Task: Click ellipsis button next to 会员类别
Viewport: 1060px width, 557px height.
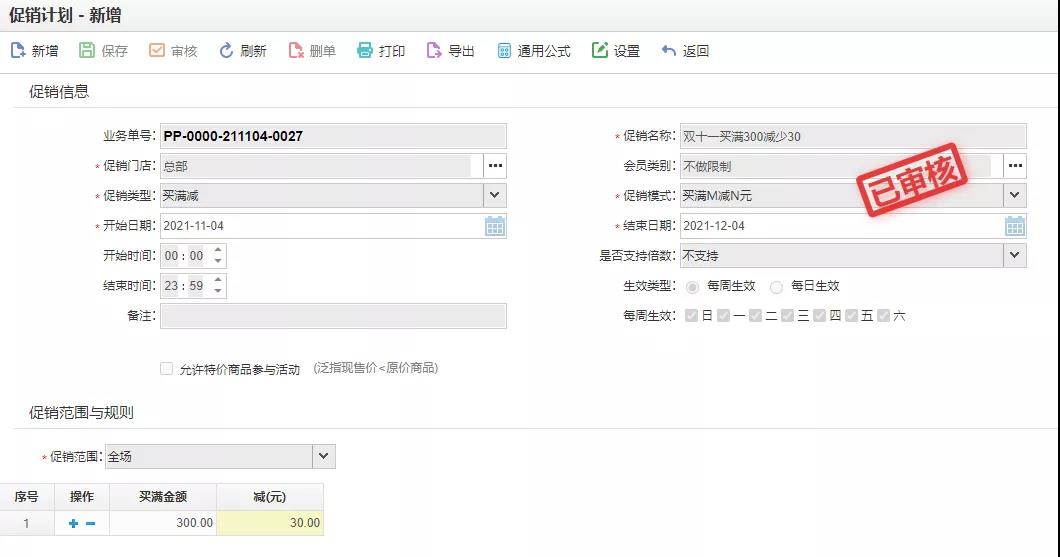Action: 1015,166
